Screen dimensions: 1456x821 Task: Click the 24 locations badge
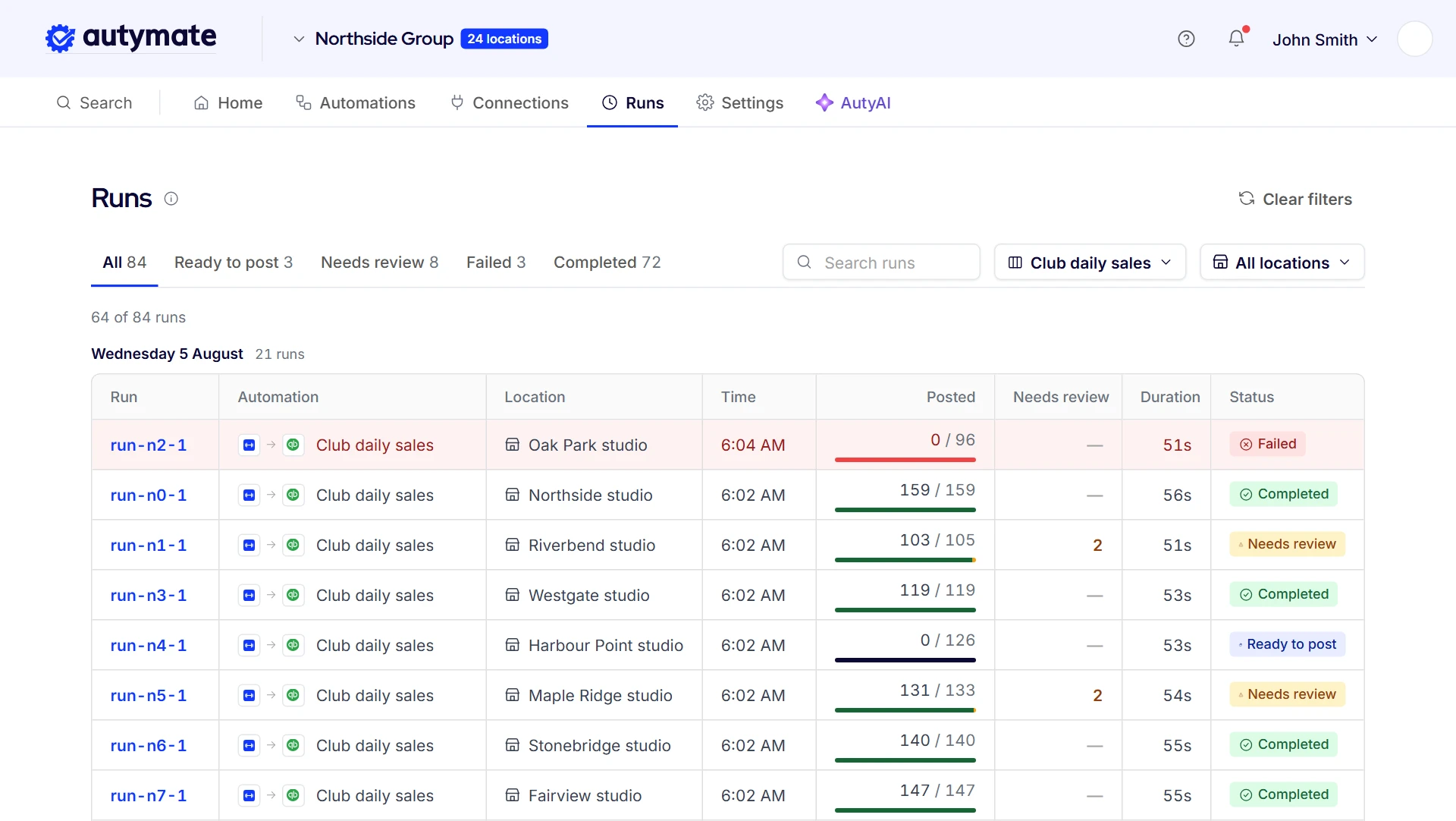(x=504, y=39)
